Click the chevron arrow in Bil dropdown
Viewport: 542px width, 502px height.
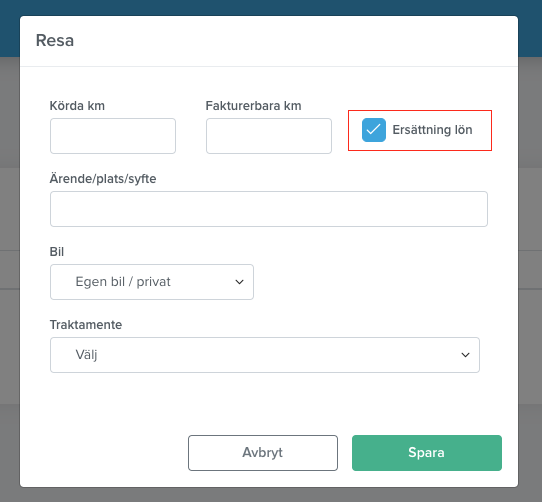click(239, 282)
